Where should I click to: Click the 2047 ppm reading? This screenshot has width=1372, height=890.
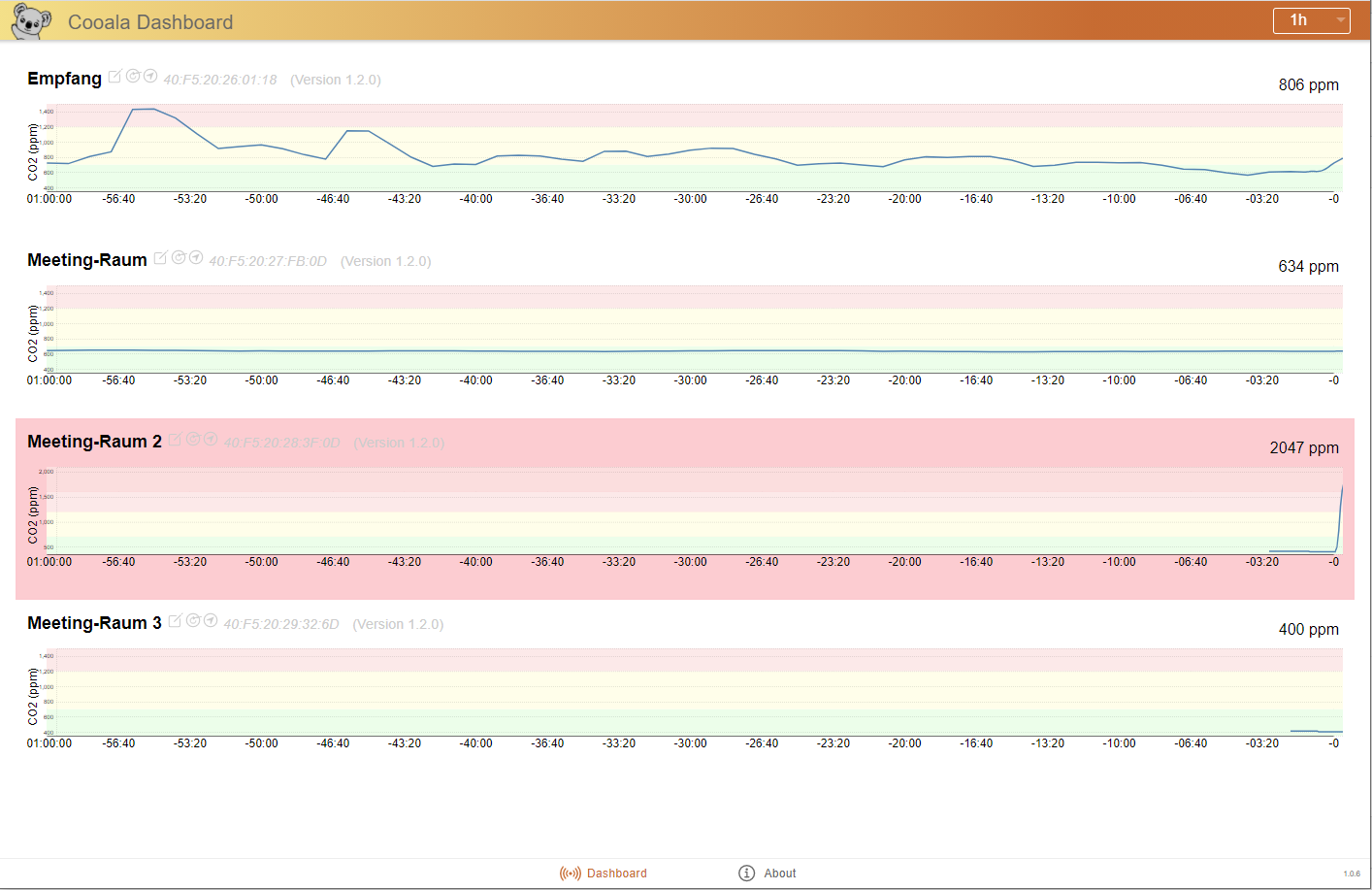(1303, 447)
